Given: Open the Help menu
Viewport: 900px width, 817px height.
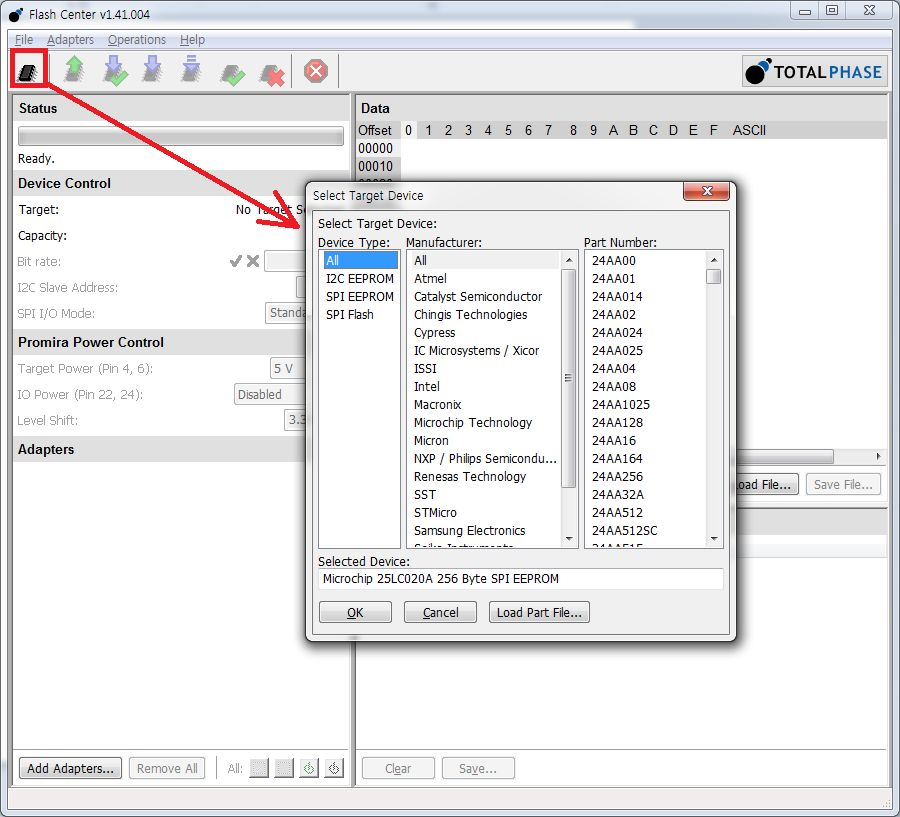Looking at the screenshot, I should pyautogui.click(x=192, y=40).
